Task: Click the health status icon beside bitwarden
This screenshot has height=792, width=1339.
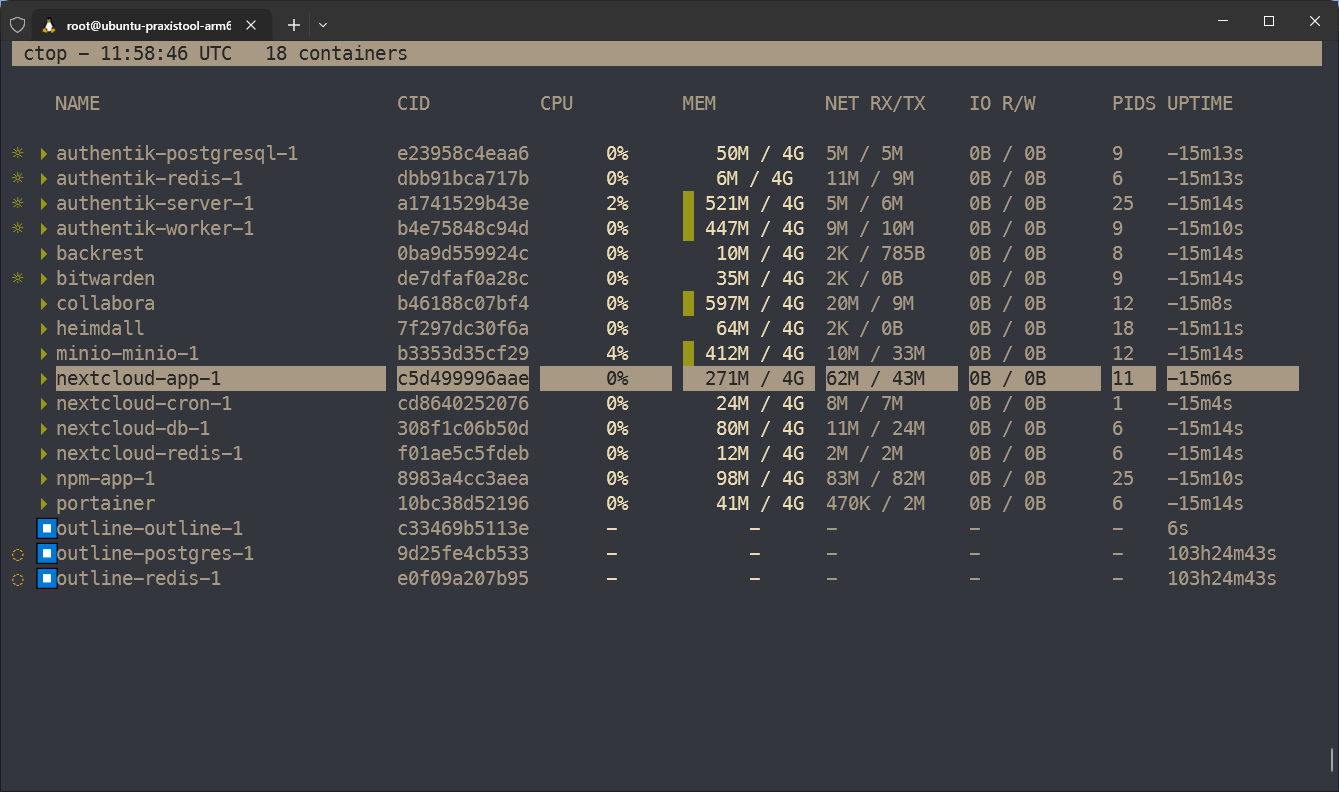Action: (x=17, y=279)
